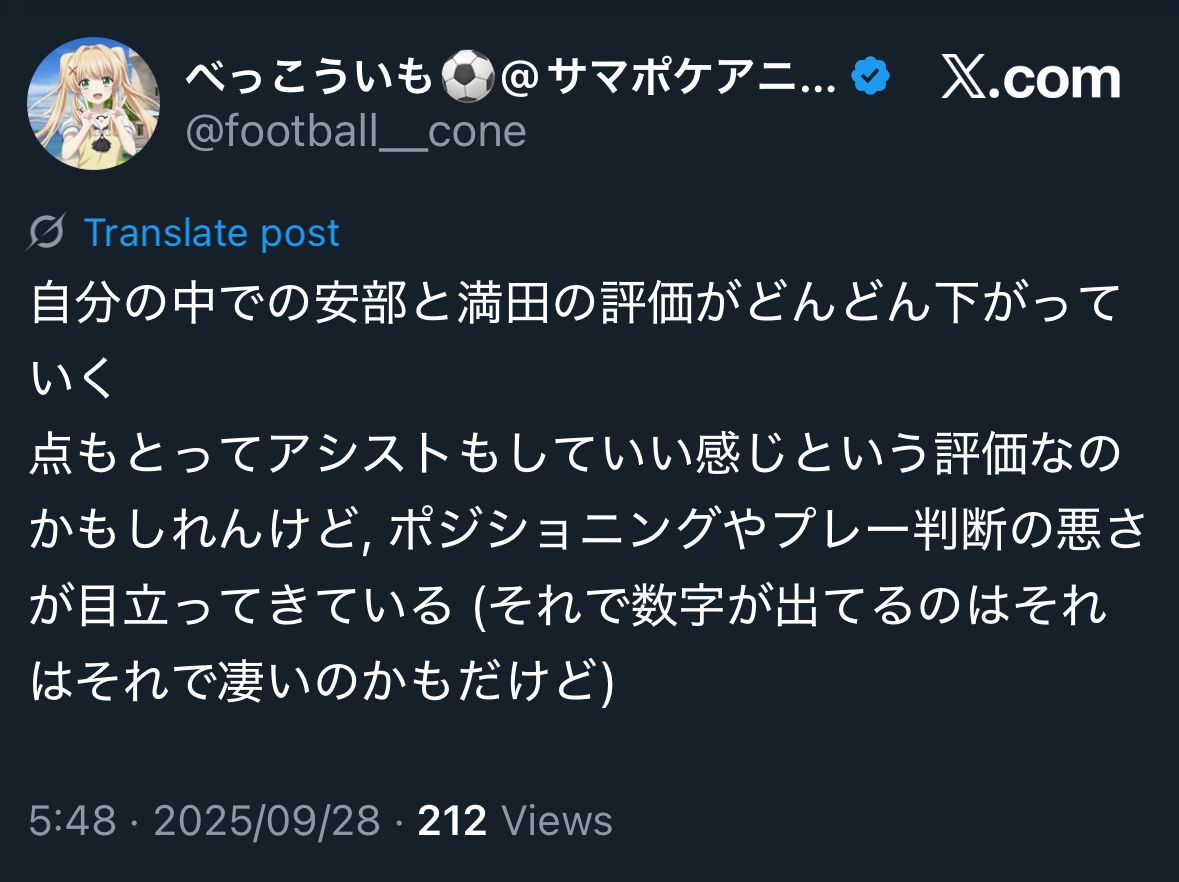The height and width of the screenshot is (882, 1179).
Task: Click the Translate post link
Action: click(211, 233)
